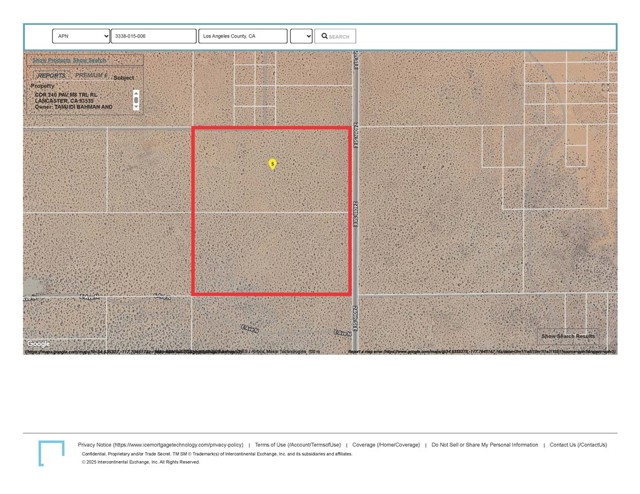The height and width of the screenshot is (494, 640).
Task: Click the LANCASTER, CA address line
Action: tap(64, 101)
